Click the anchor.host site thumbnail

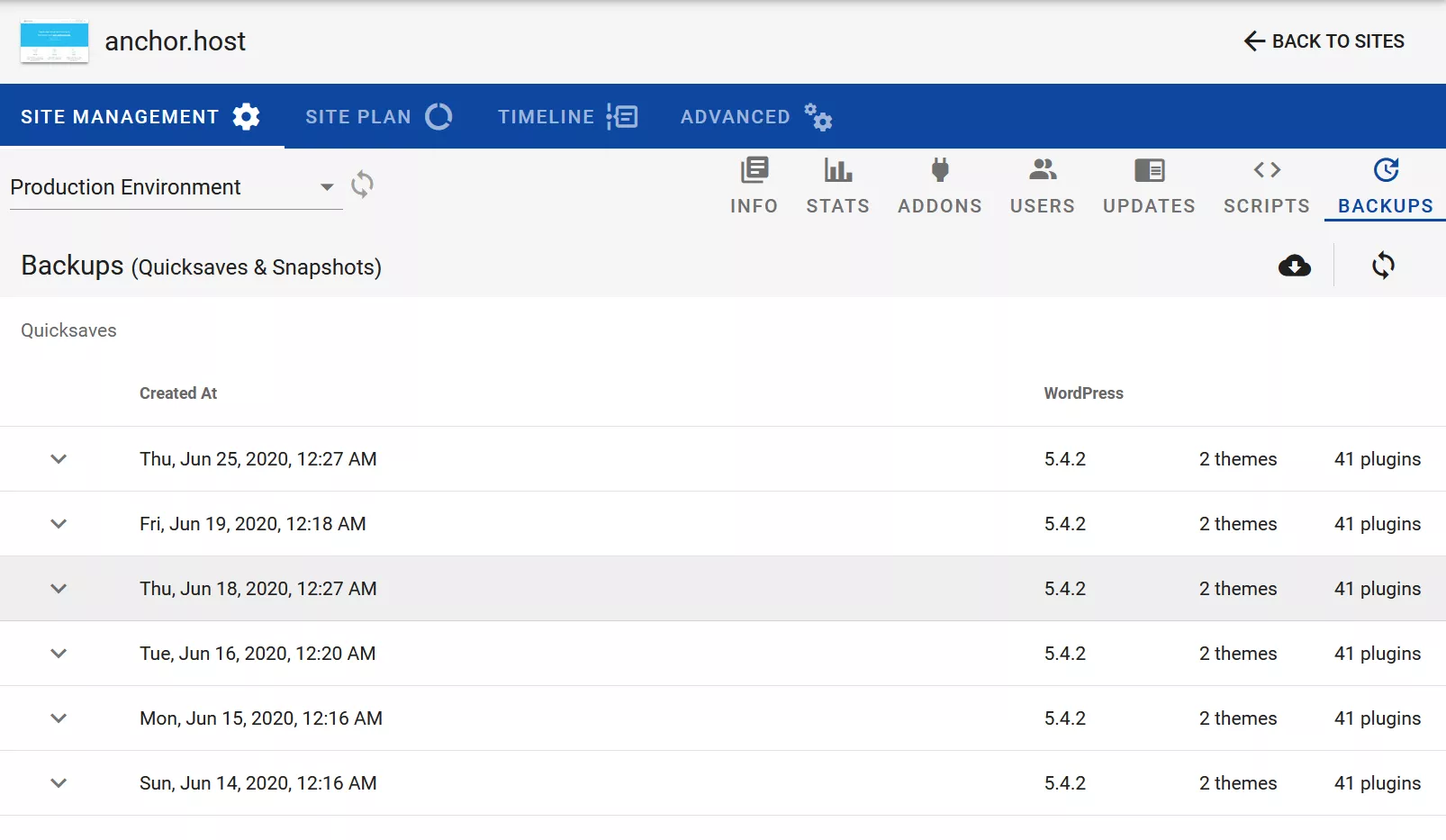(54, 41)
